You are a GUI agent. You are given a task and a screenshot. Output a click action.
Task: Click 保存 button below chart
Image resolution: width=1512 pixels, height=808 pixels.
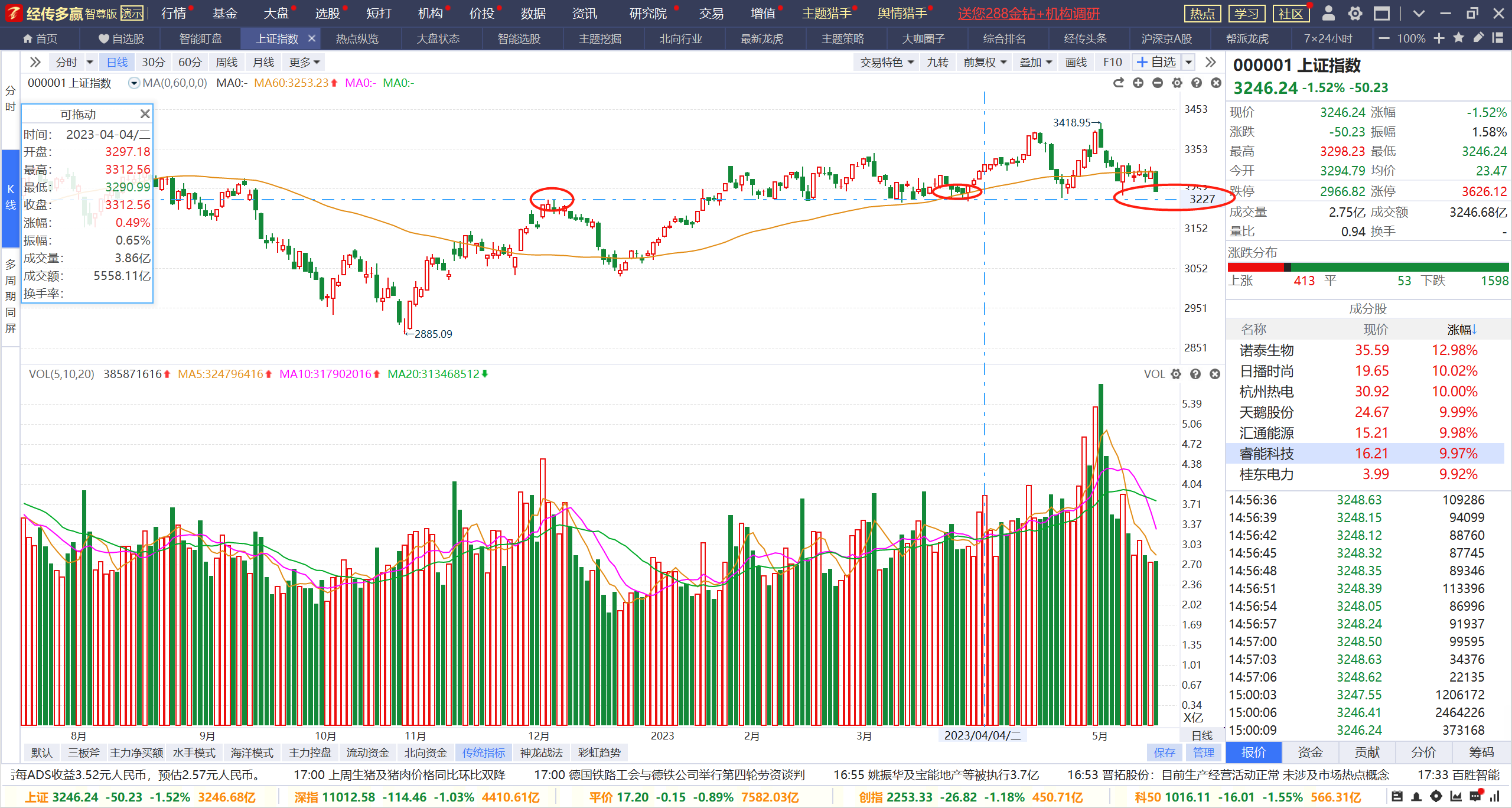[1164, 752]
